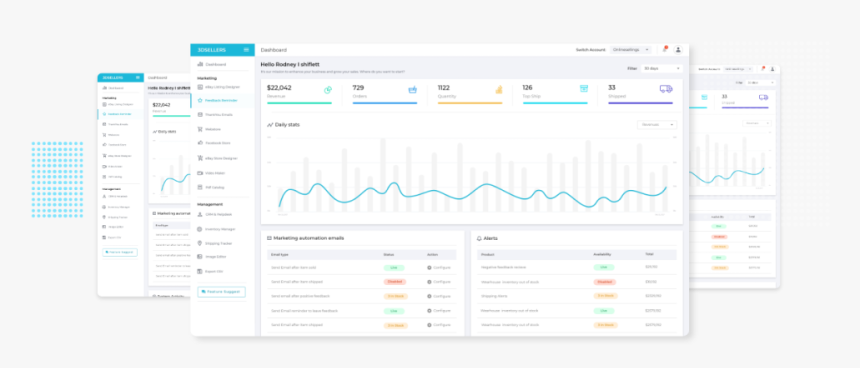This screenshot has width=860, height=368.
Task: Click Disabled badge in Alerts table
Action: 604,282
